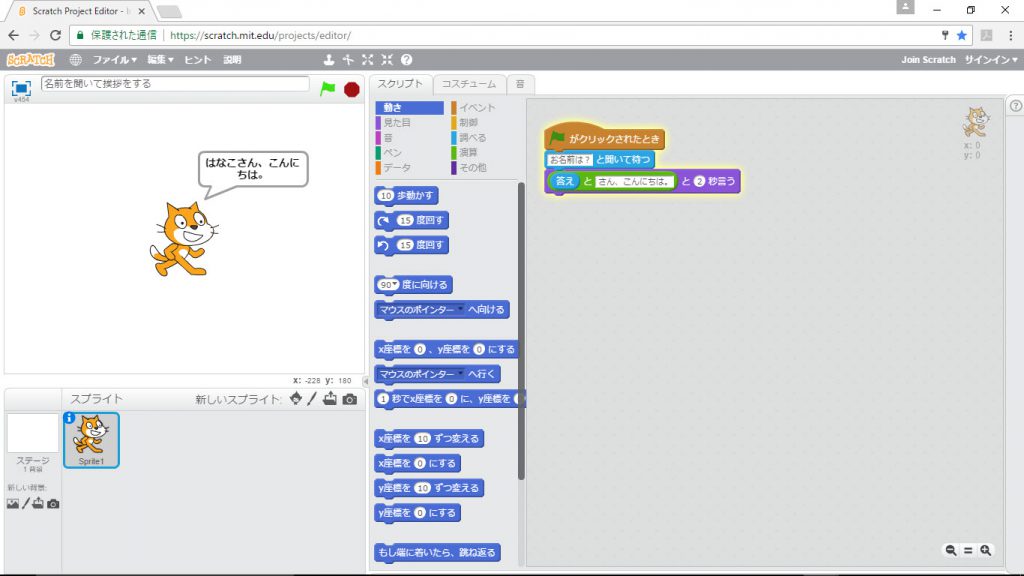The width and height of the screenshot is (1024, 576).
Task: Click the block help question mark tool
Action: click(x=406, y=59)
